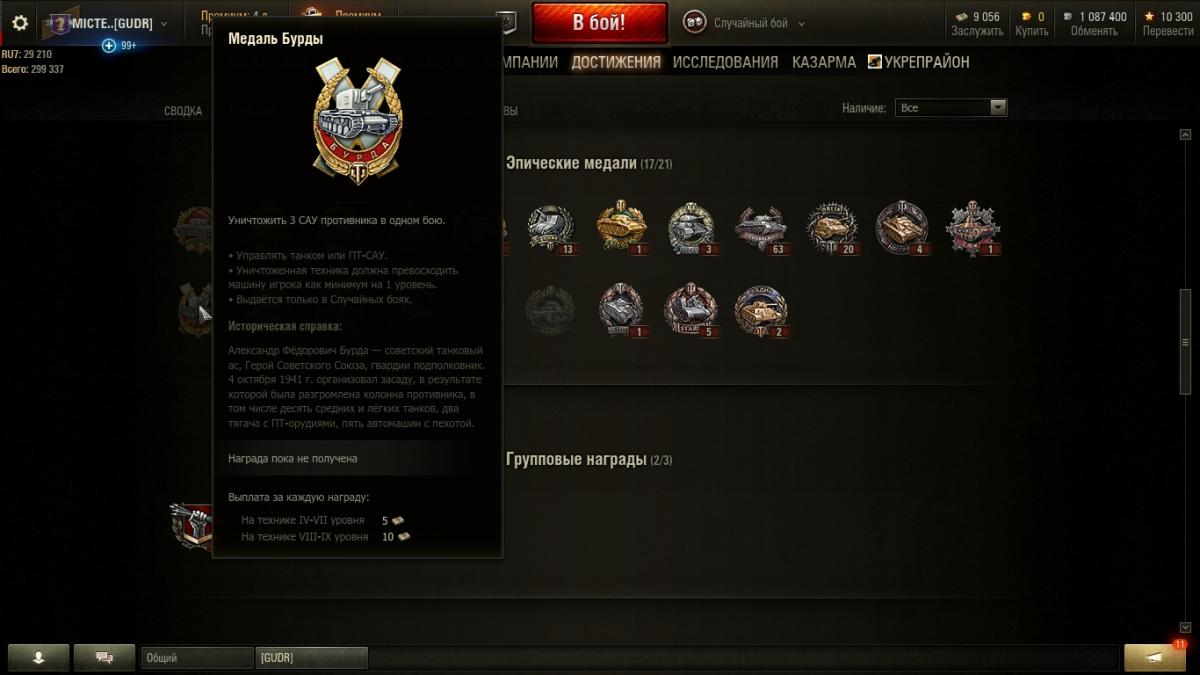Click the red В бой! button
The height and width of the screenshot is (675, 1200).
[599, 23]
